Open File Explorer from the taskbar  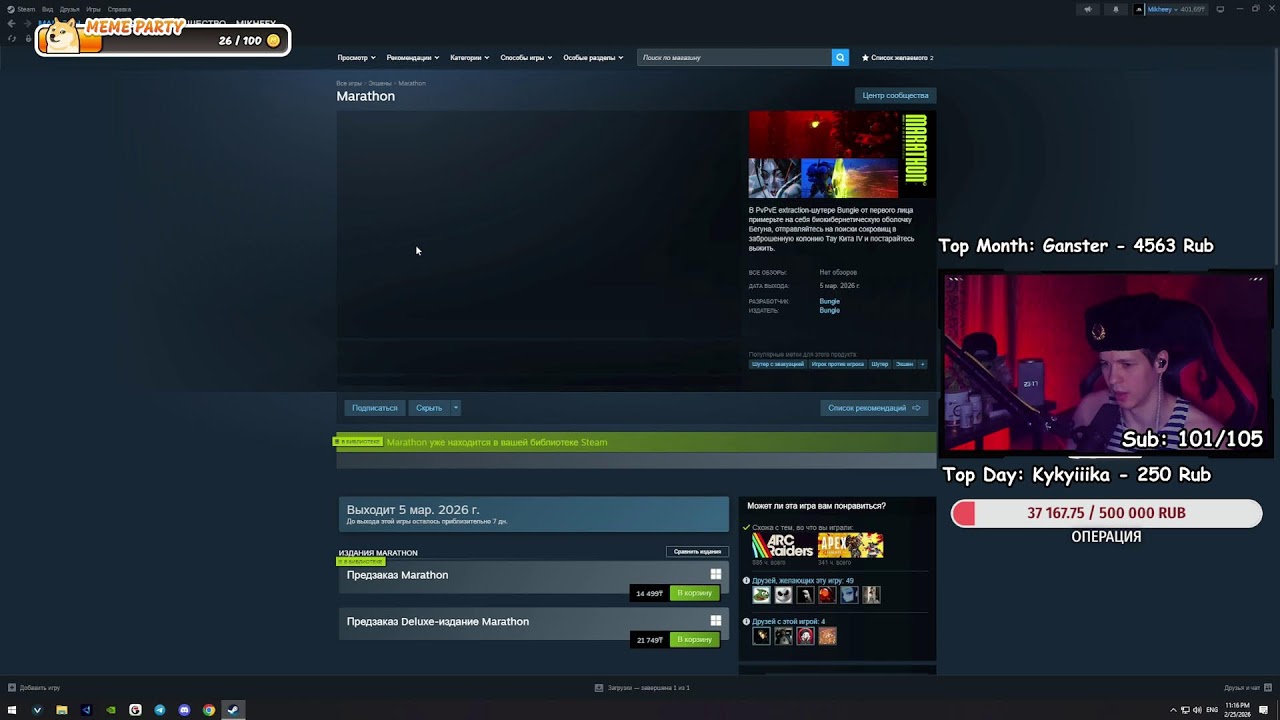[x=61, y=710]
